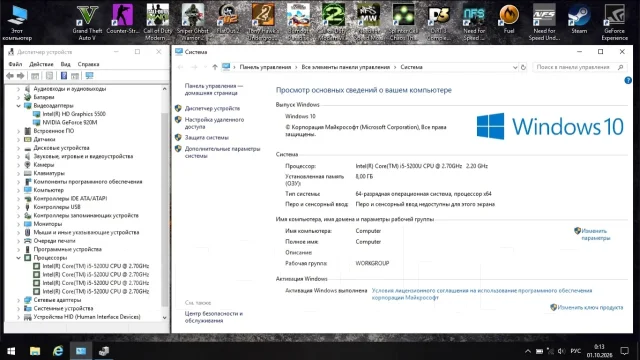
Task: Click Device Manager scrollbar down arrow
Action: 164,318
